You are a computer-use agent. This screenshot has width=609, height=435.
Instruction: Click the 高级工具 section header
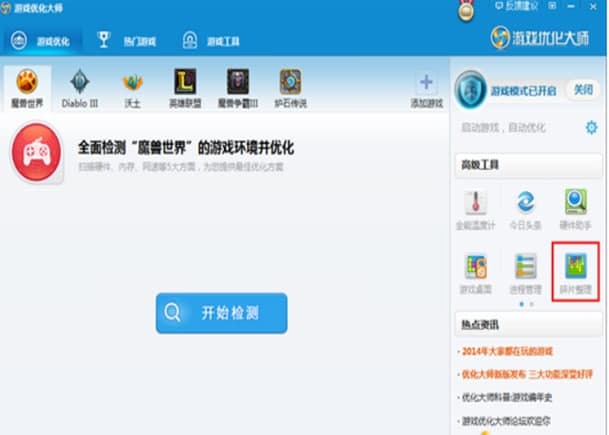[x=528, y=165]
